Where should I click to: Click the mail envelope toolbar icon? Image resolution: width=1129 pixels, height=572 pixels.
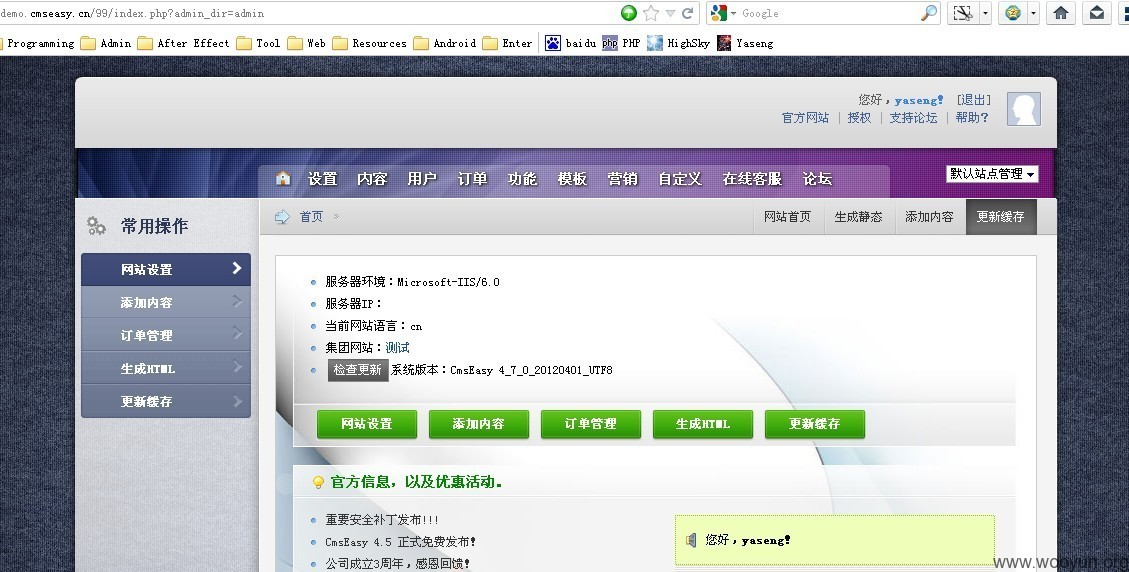1097,13
